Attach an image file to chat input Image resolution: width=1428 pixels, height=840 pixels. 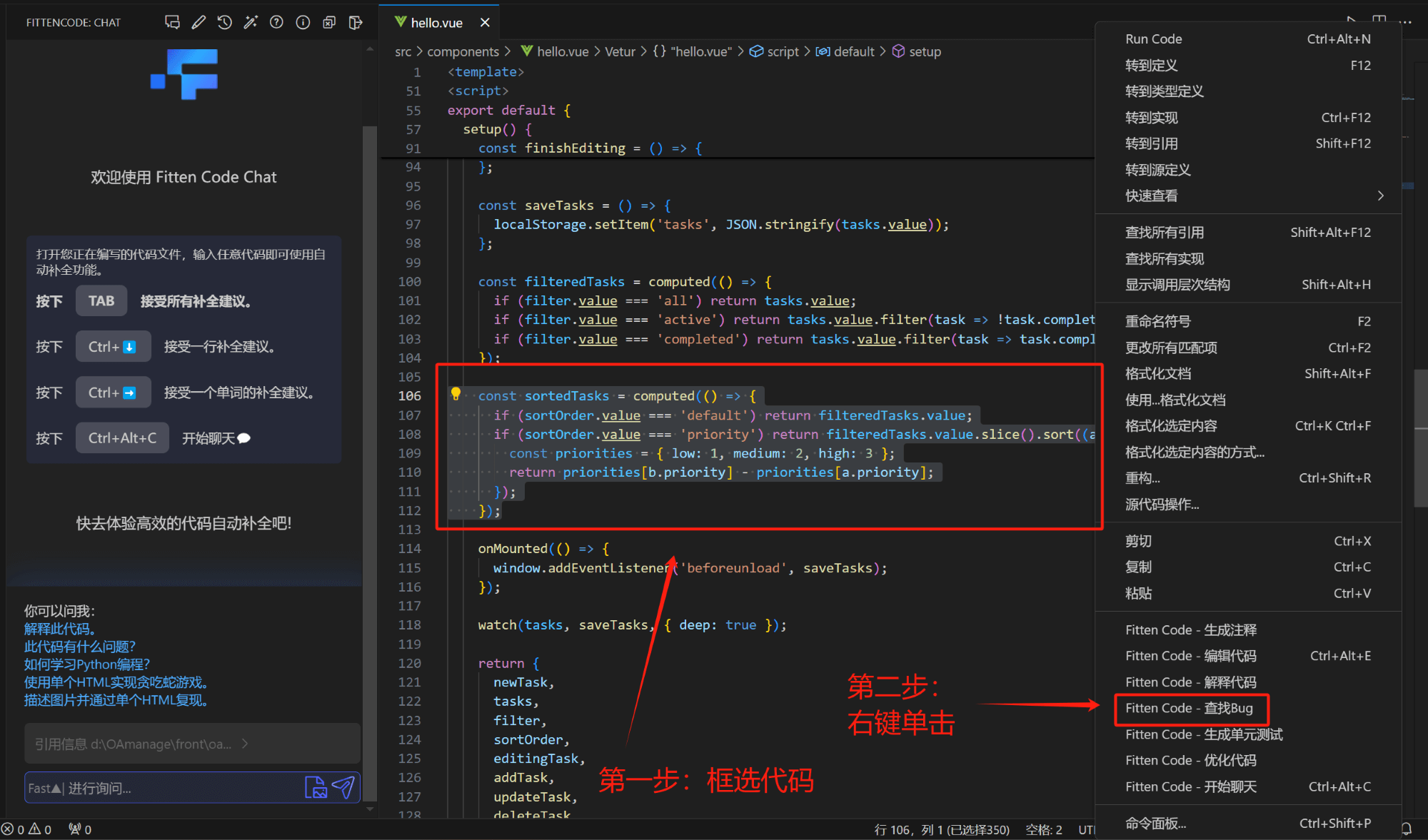click(316, 787)
